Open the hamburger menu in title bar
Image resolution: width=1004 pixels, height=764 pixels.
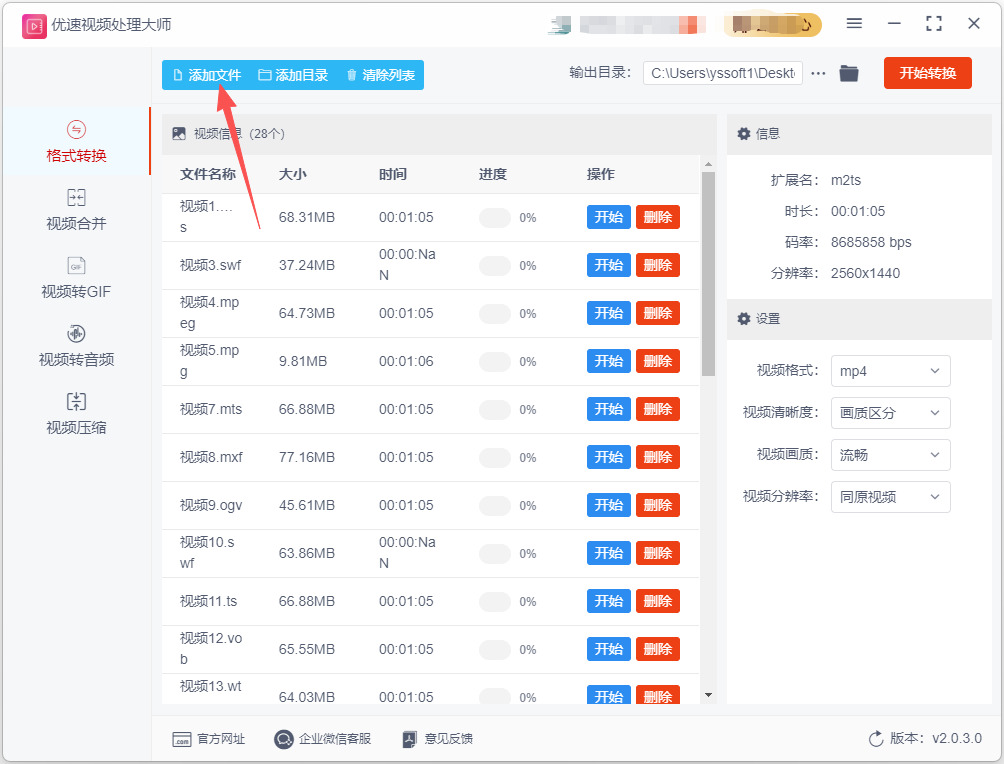point(854,24)
